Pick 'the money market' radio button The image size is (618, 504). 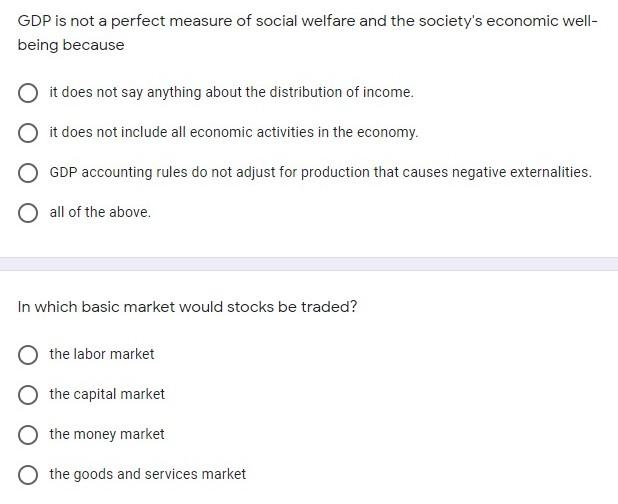tap(29, 435)
